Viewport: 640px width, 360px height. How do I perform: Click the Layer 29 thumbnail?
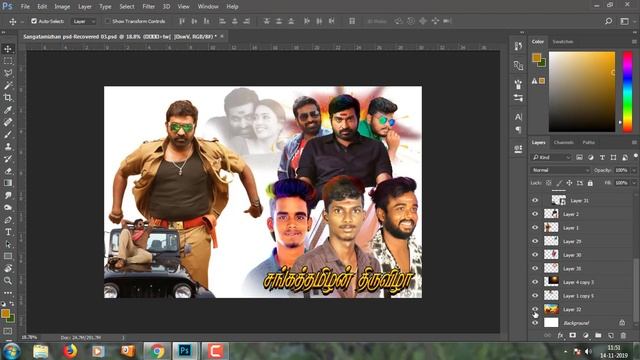pos(551,241)
